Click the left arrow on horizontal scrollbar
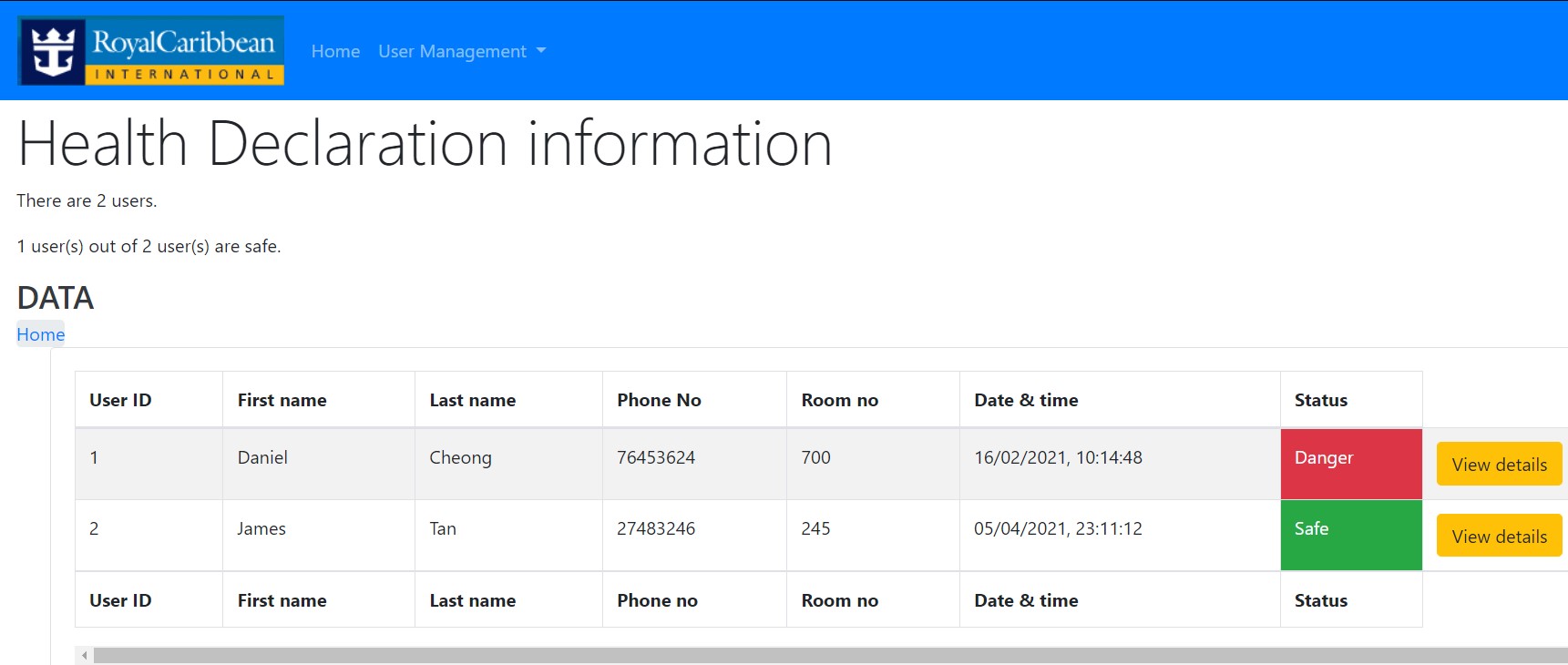The width and height of the screenshot is (1568, 665). [x=85, y=655]
